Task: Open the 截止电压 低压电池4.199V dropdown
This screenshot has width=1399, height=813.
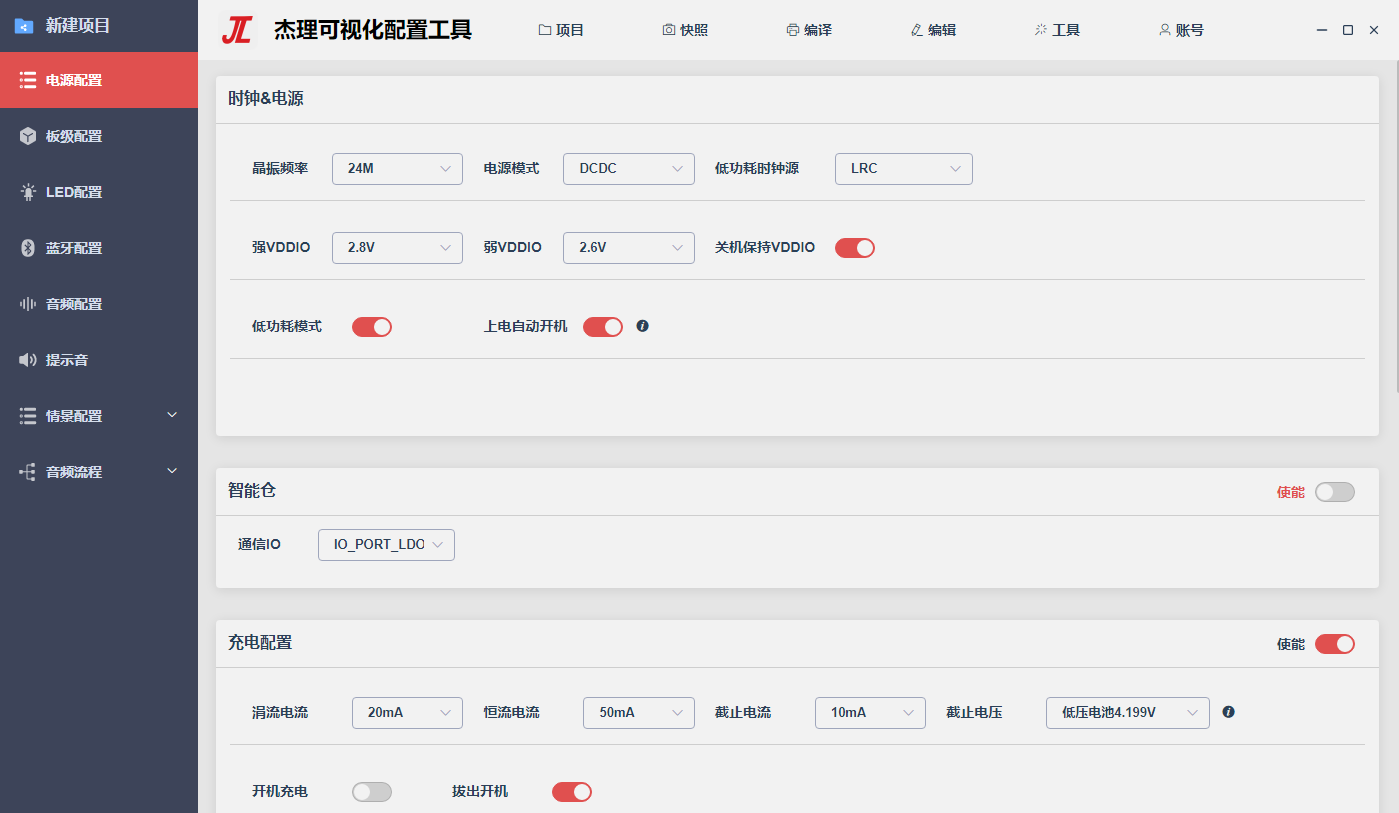Action: pos(1128,713)
